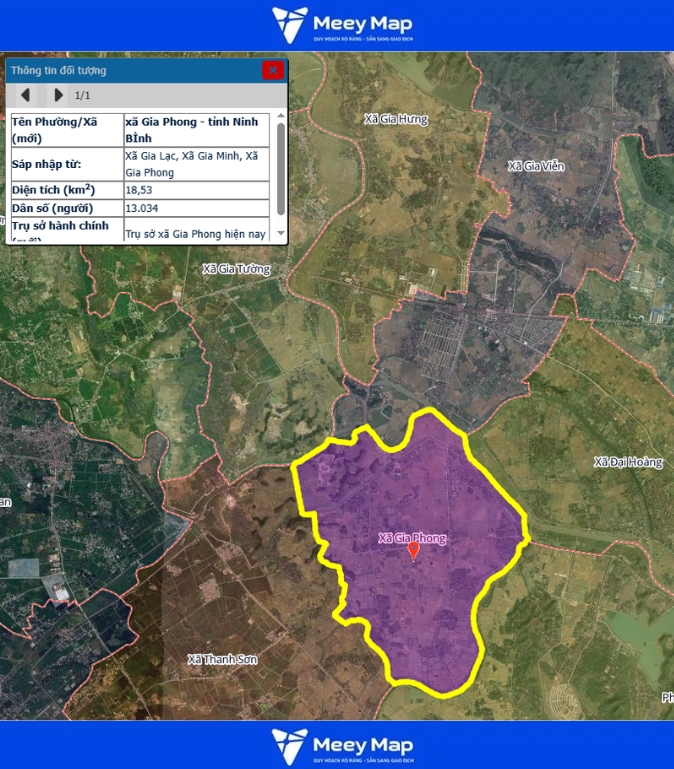This screenshot has width=674, height=769.
Task: Select the Xã Gia Viễn map label
Action: coord(536,166)
